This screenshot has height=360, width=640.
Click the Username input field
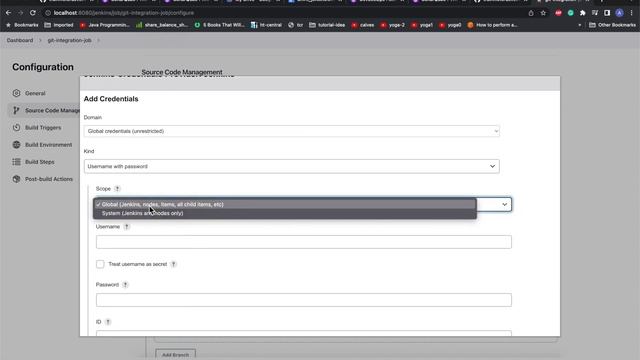click(x=304, y=242)
